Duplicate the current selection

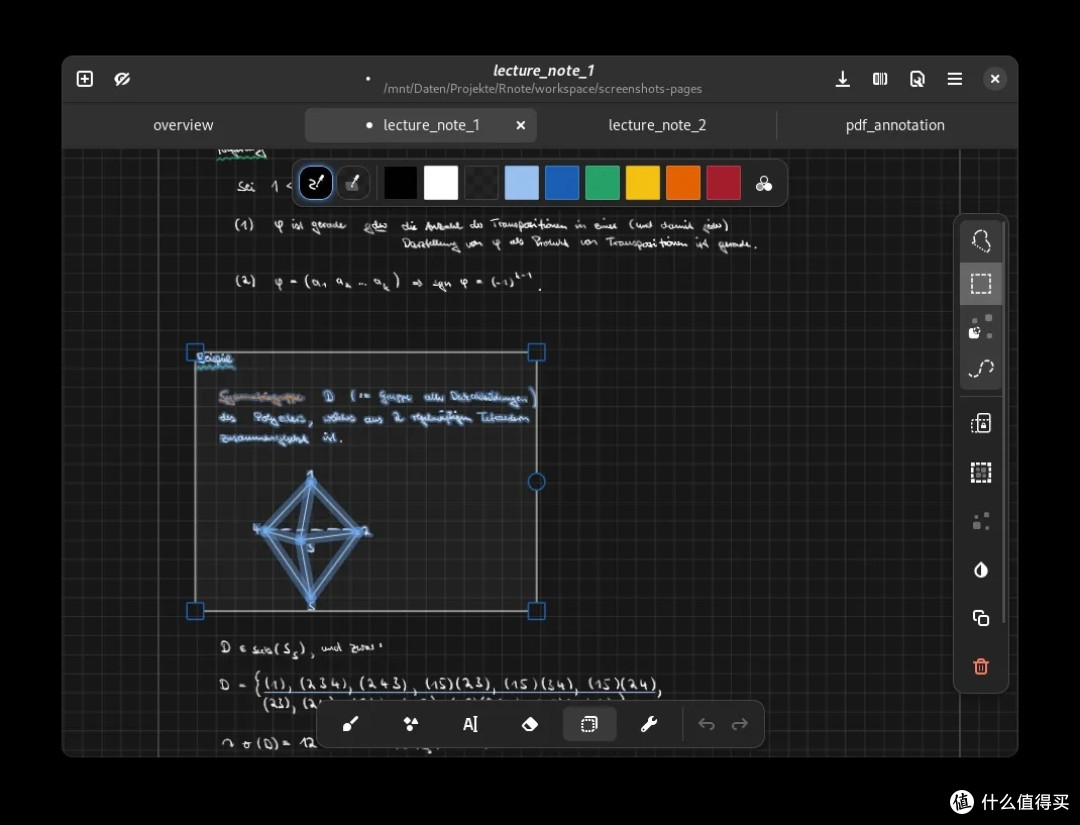click(981, 618)
